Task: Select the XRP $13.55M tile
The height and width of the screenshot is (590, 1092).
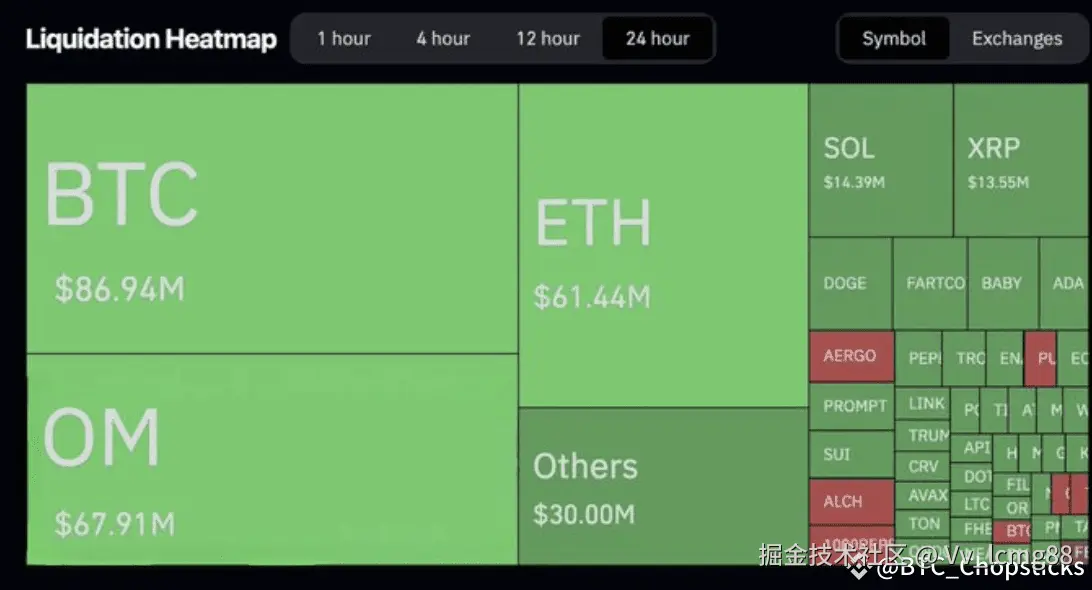Action: coord(1021,160)
